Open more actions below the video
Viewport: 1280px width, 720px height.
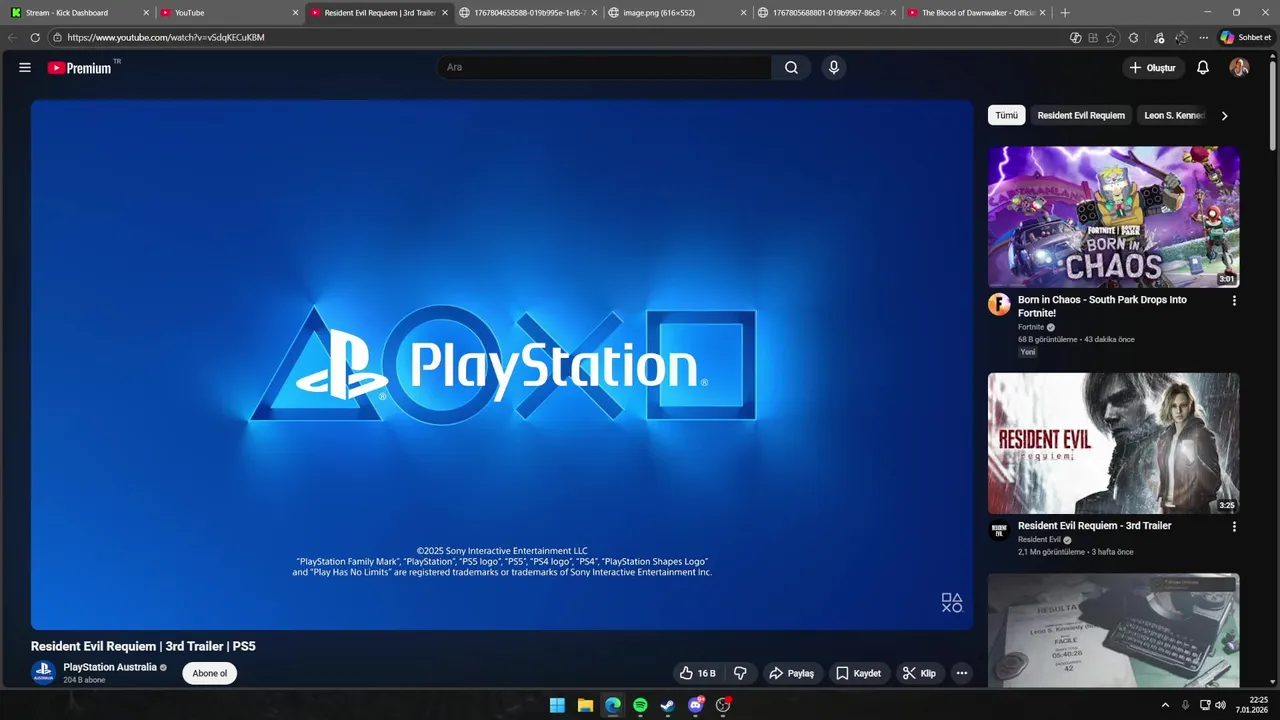pyautogui.click(x=961, y=673)
